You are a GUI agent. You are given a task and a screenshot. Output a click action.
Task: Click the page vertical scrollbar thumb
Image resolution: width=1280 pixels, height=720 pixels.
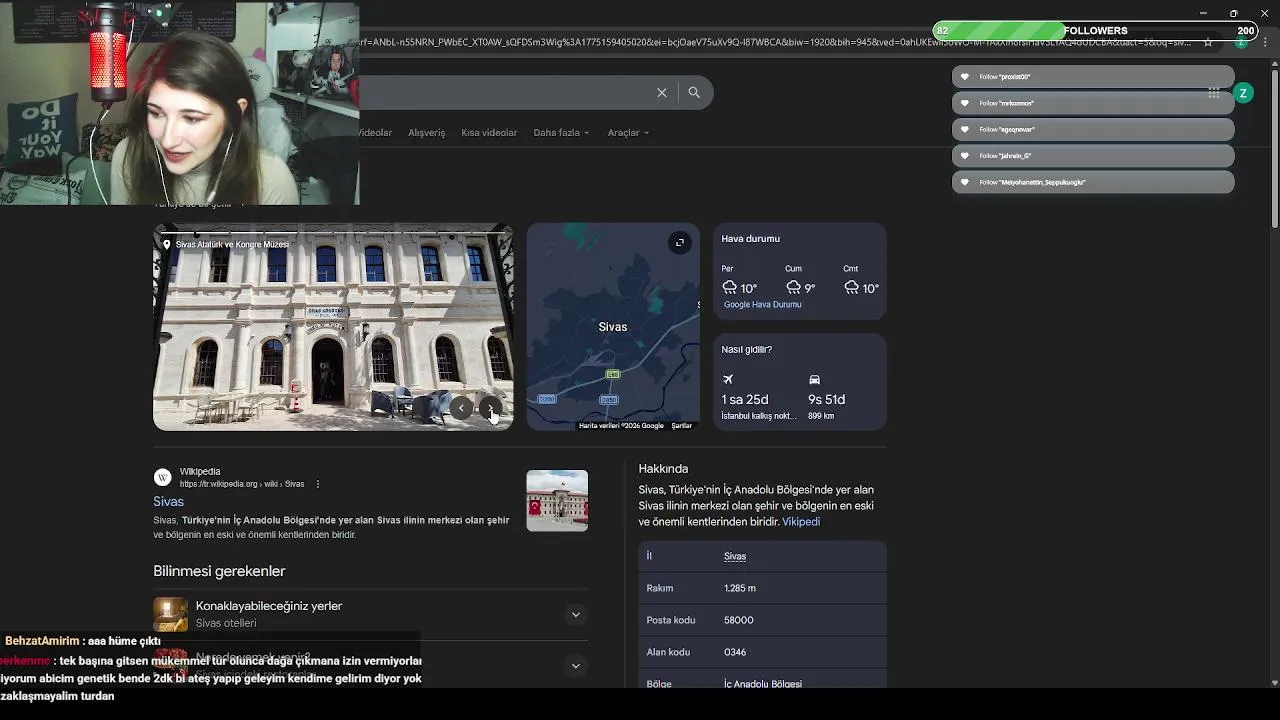pyautogui.click(x=1274, y=147)
